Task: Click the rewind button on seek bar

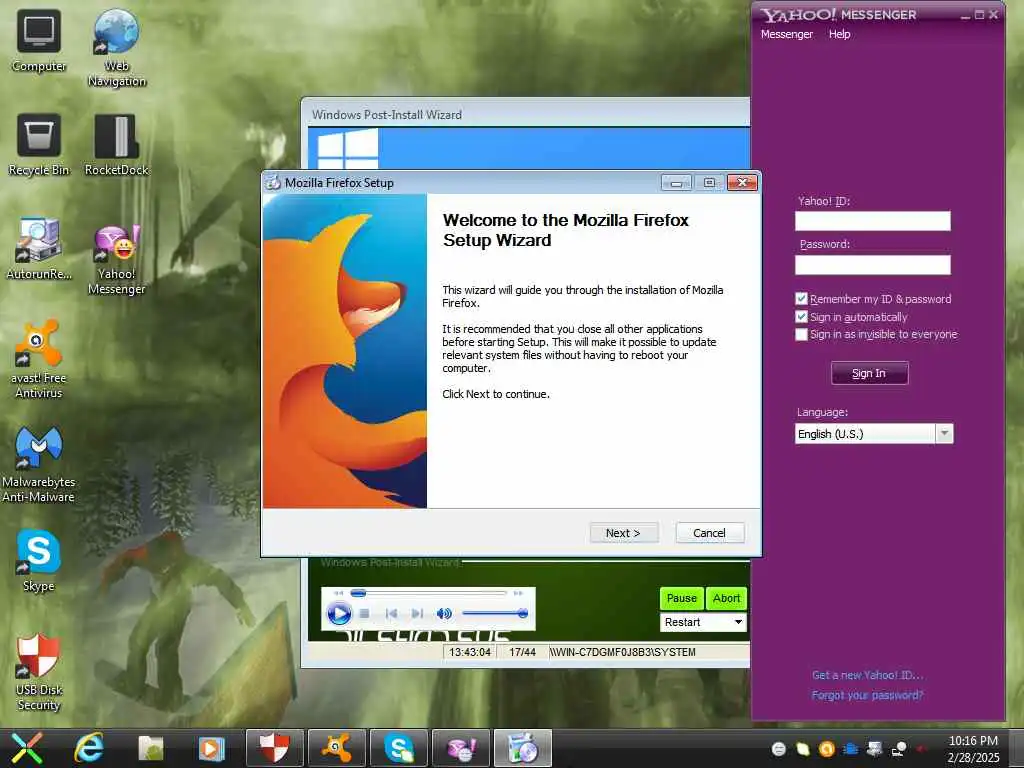Action: point(338,593)
